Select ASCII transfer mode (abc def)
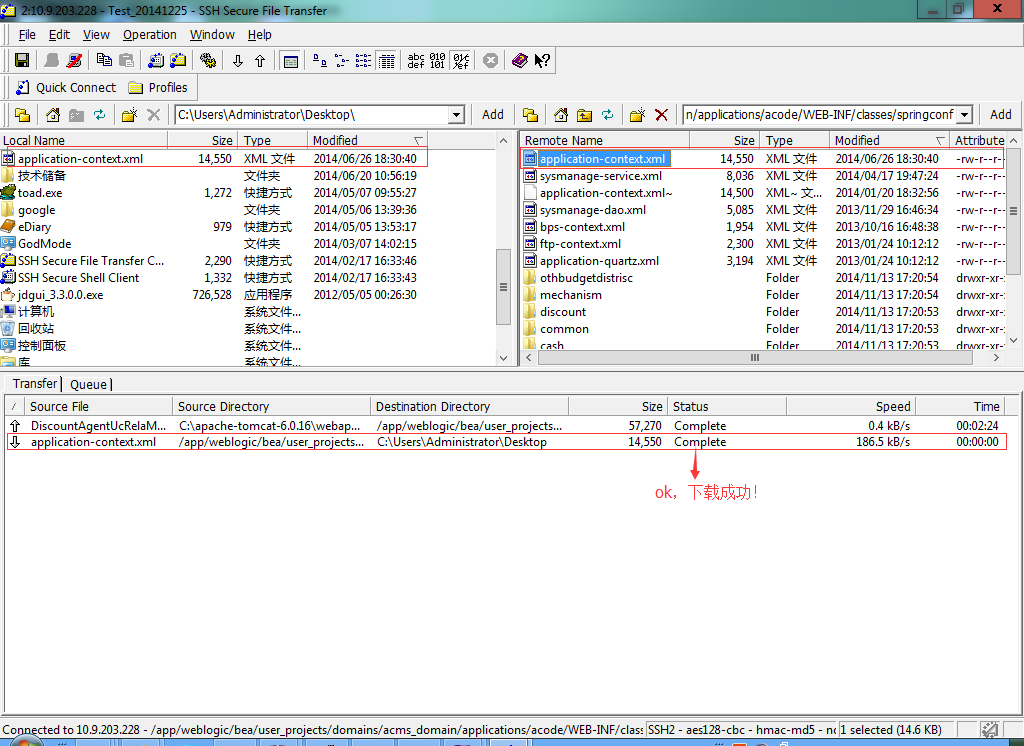 coord(416,61)
